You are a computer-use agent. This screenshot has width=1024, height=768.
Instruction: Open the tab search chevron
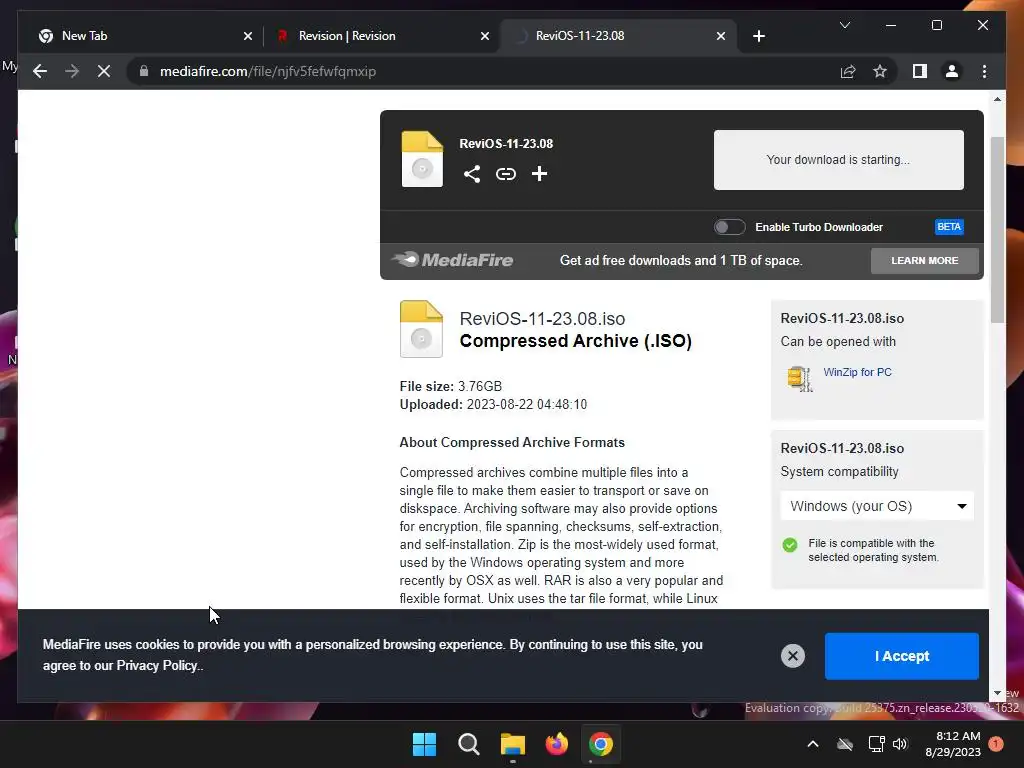point(844,25)
